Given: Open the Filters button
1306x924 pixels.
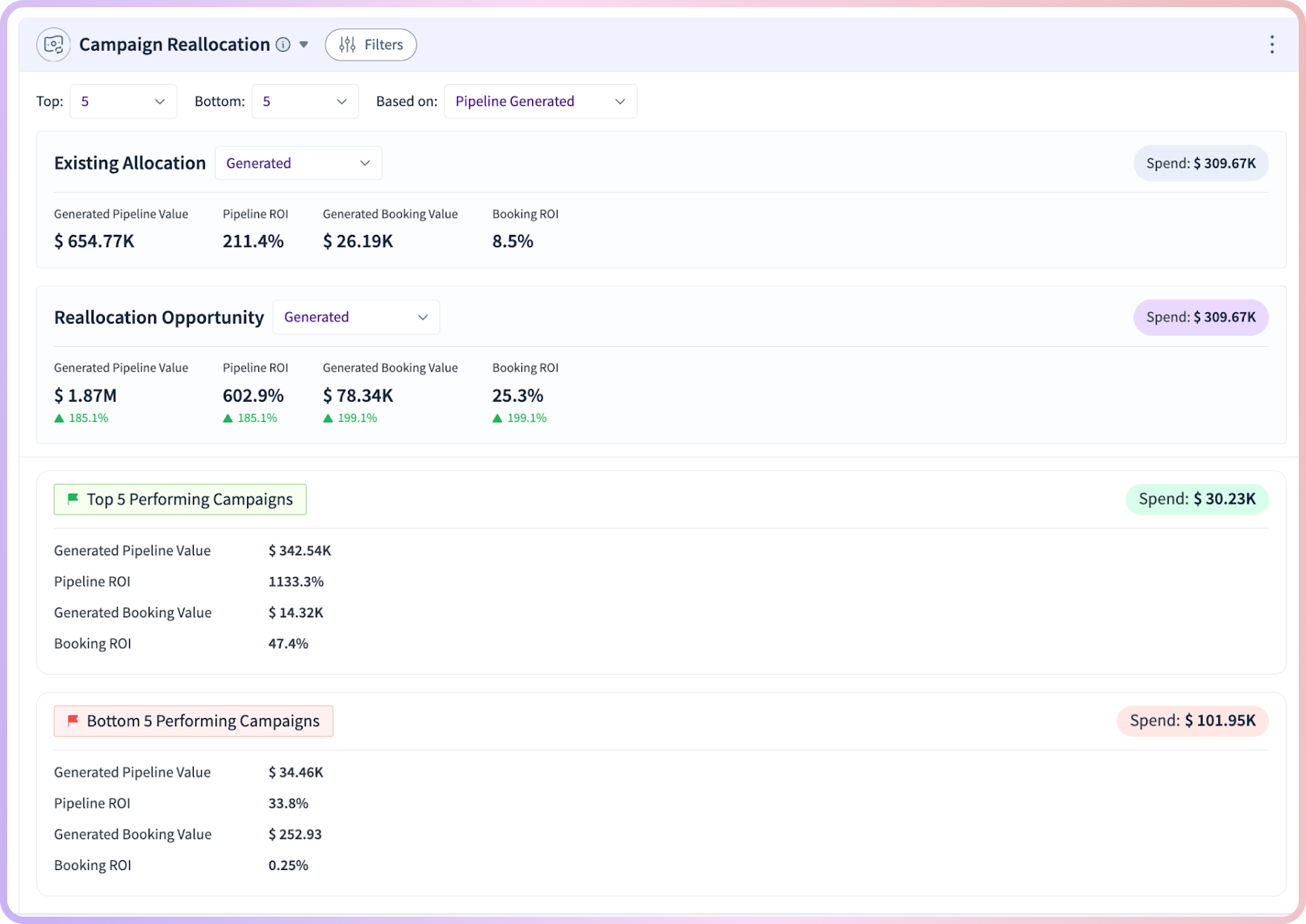Looking at the screenshot, I should click(370, 44).
